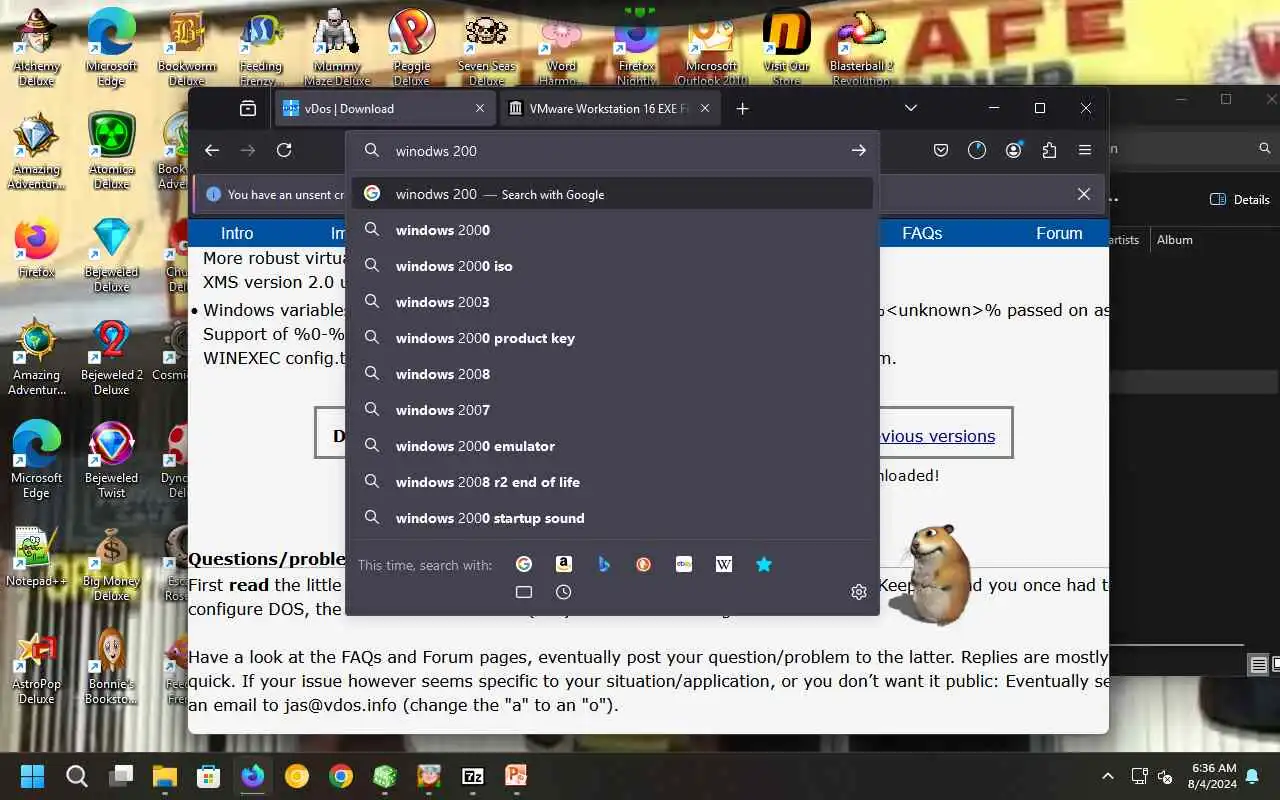
Task: Search with Wikipedia one-off engine icon
Action: (x=724, y=565)
